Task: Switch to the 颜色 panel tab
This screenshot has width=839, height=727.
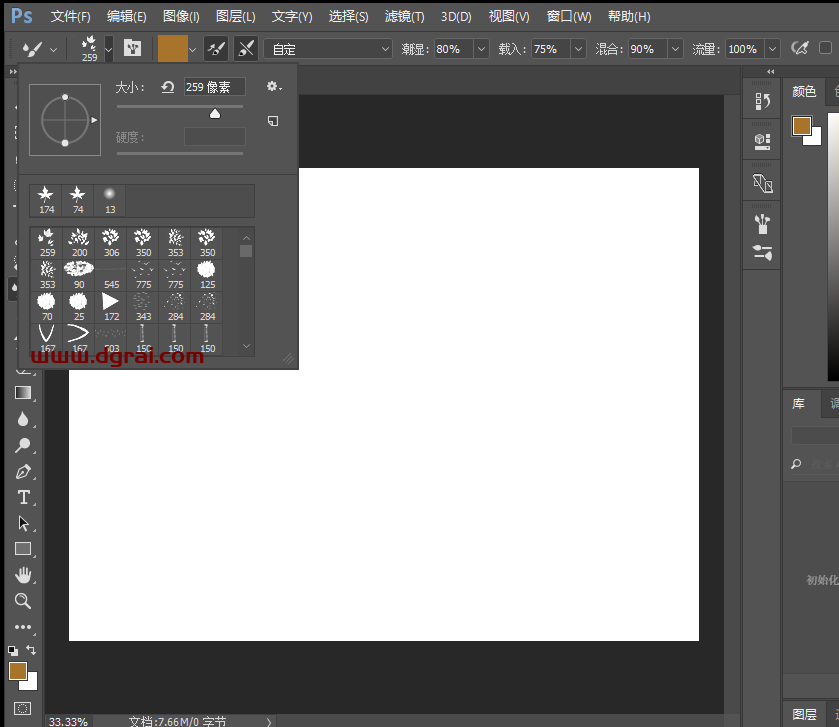Action: 804,92
